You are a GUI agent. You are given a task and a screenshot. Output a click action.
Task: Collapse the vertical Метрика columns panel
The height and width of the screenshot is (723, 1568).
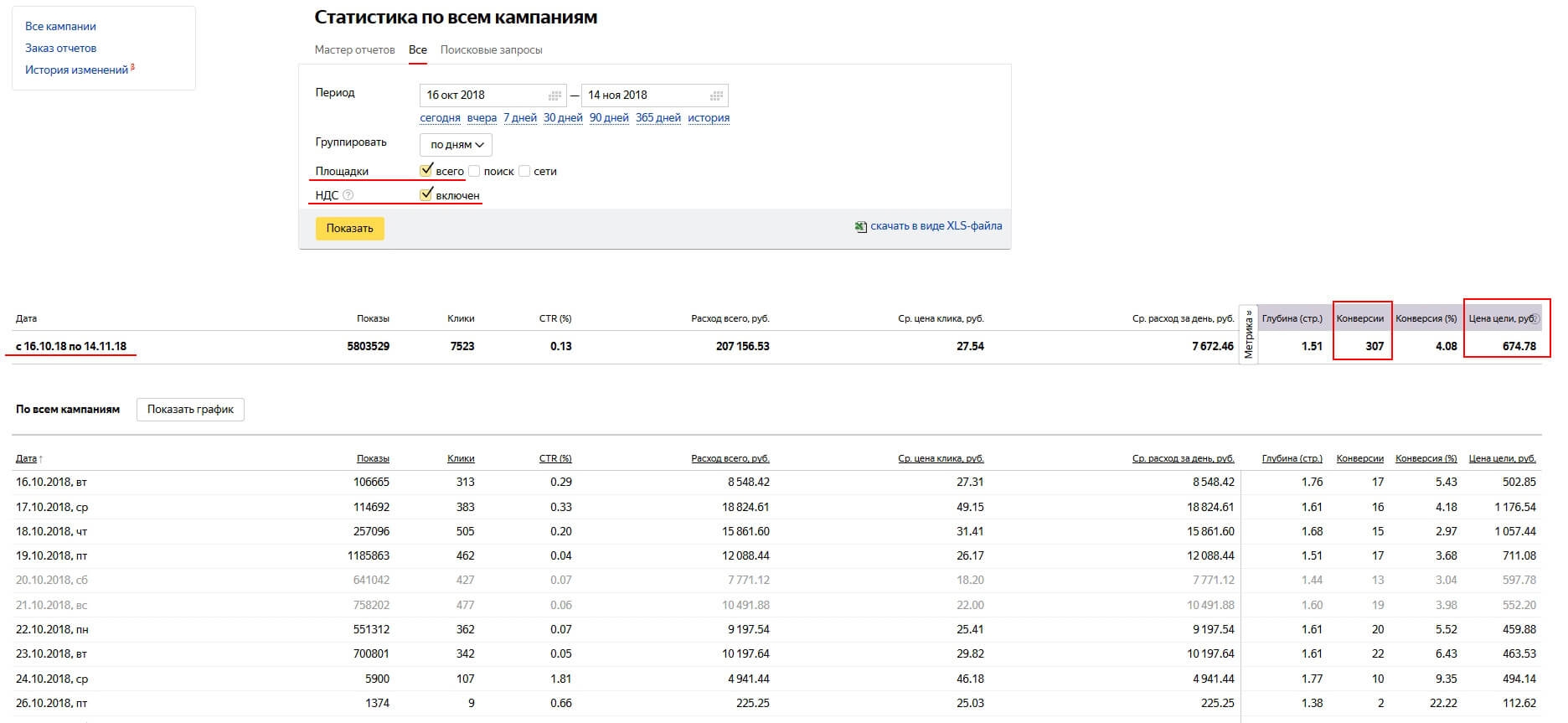click(x=1248, y=334)
